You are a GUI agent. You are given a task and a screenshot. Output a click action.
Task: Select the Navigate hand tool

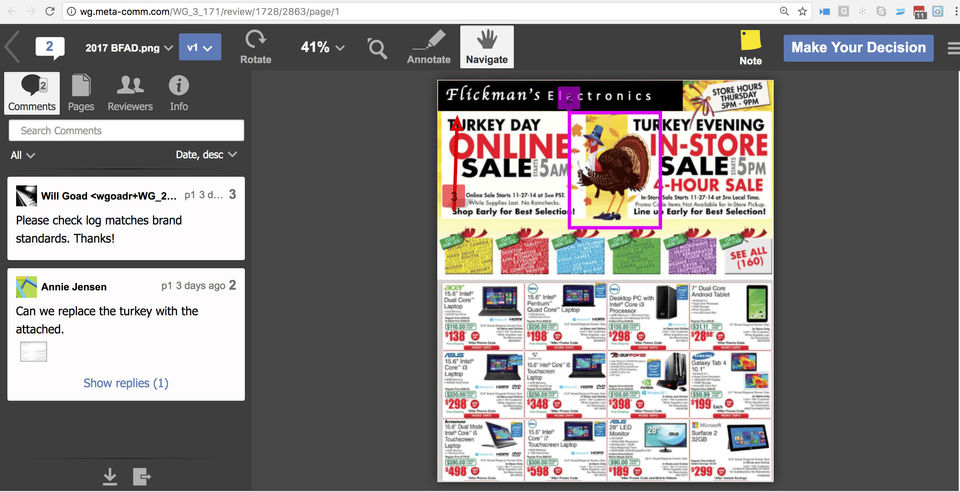[487, 47]
